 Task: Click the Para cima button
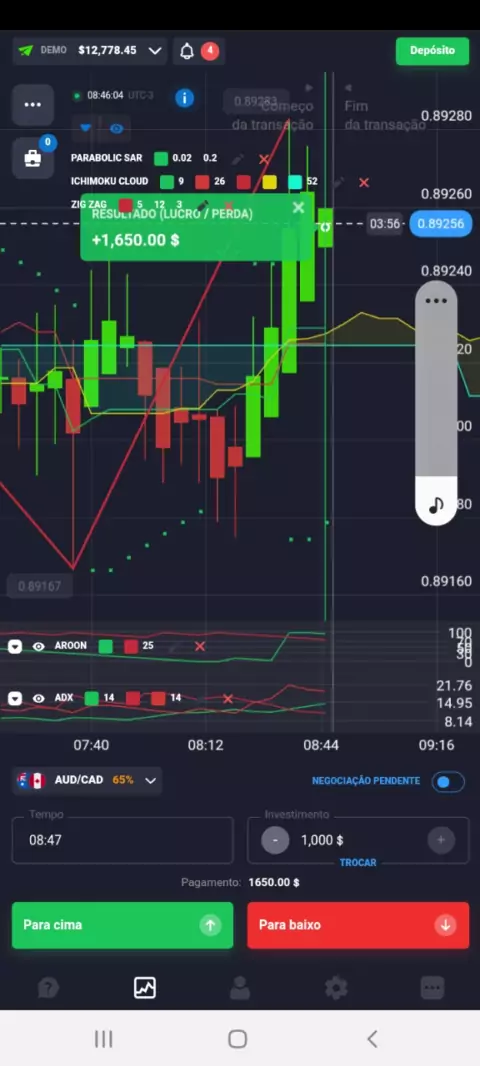[122, 925]
